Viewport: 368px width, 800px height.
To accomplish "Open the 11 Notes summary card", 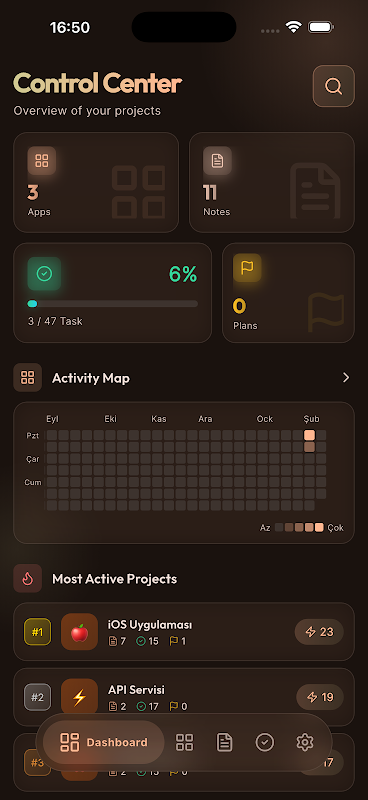I will (x=272, y=183).
